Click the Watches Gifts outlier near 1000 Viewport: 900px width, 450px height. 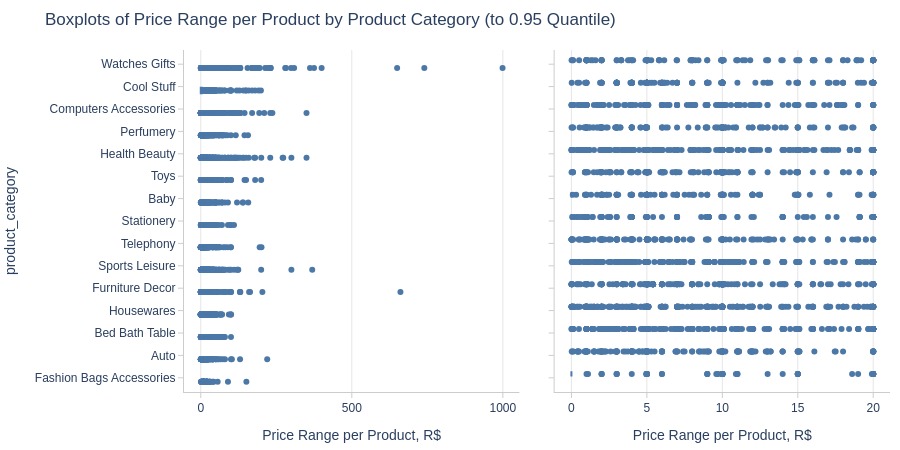click(502, 68)
